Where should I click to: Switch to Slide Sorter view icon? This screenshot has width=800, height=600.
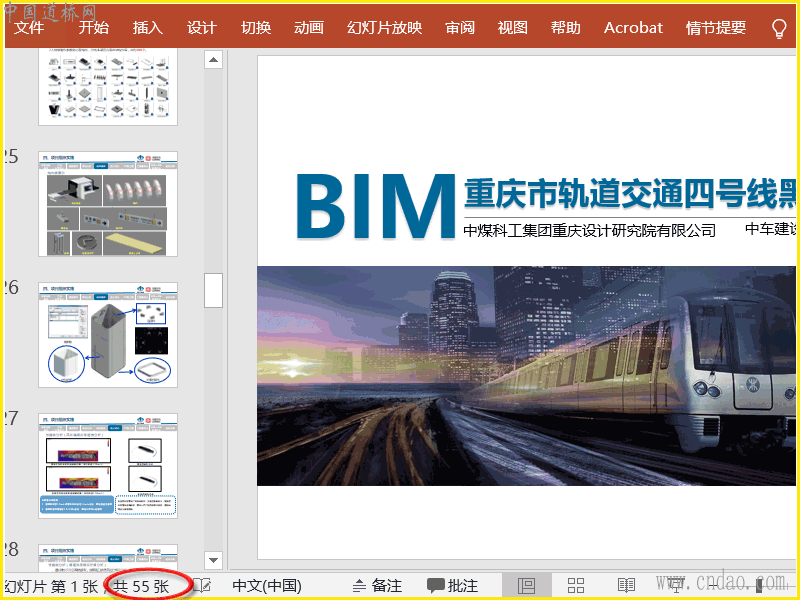(x=576, y=585)
